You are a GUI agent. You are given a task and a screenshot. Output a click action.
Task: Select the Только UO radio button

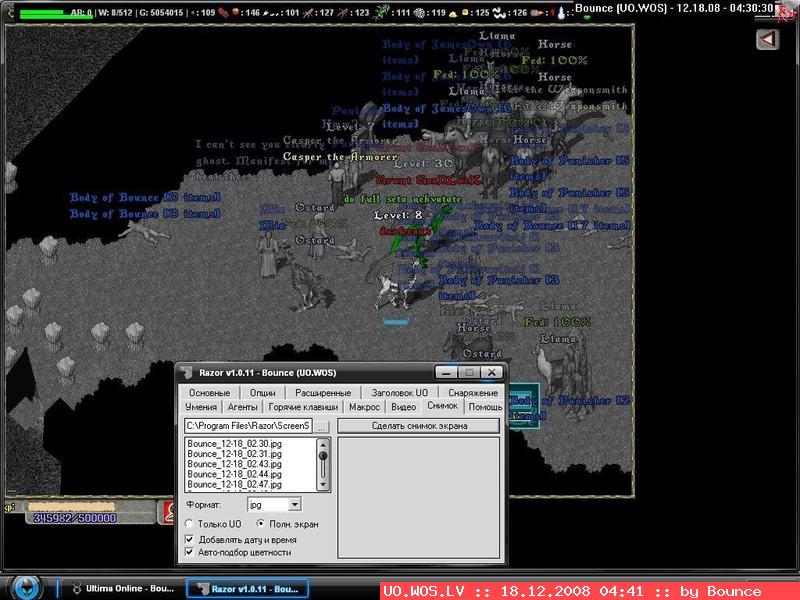189,524
